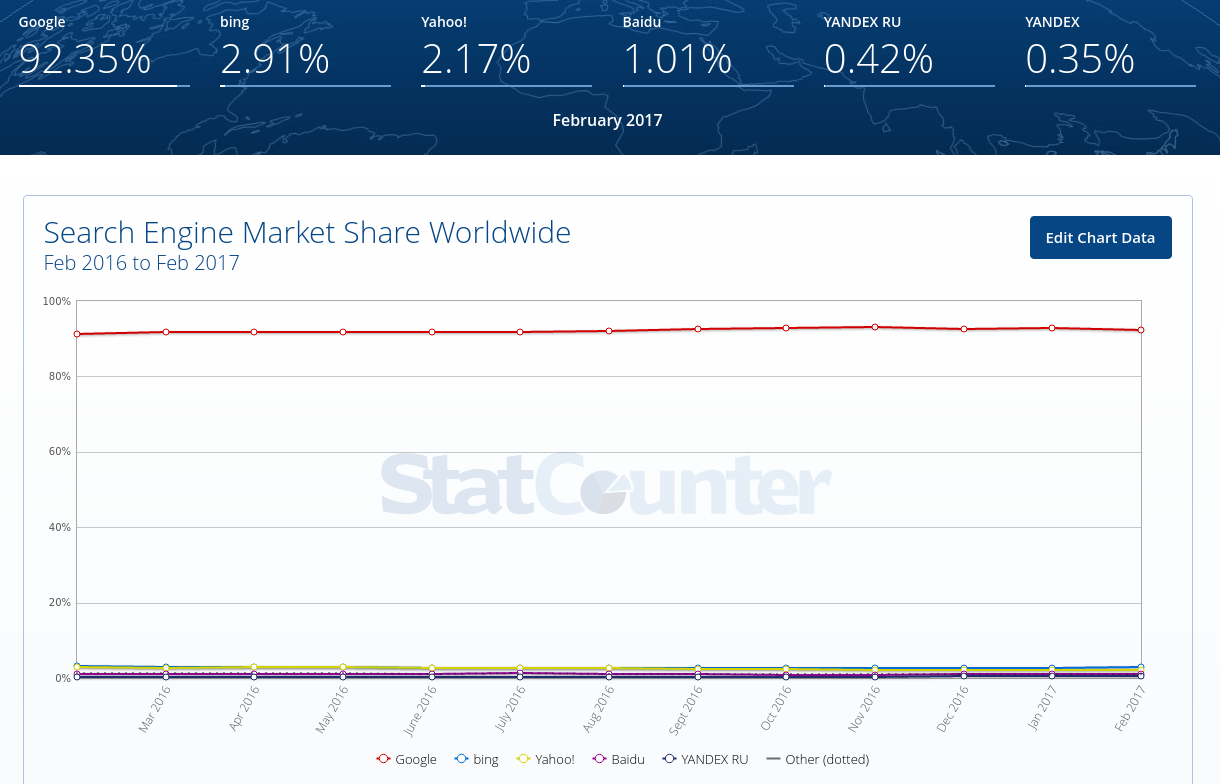Image resolution: width=1220 pixels, height=784 pixels.
Task: Toggle Other (dotted) legend entry
Action: [817, 759]
